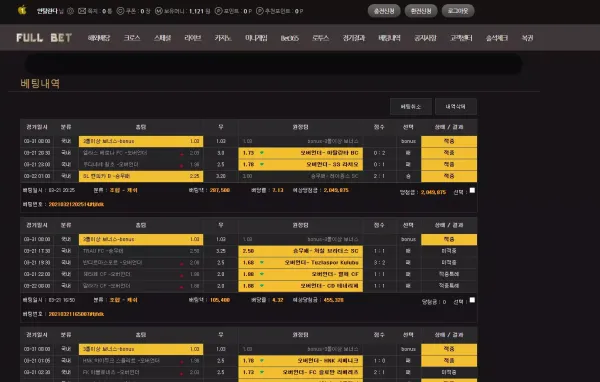Click the 충전신청 button

[384, 11]
